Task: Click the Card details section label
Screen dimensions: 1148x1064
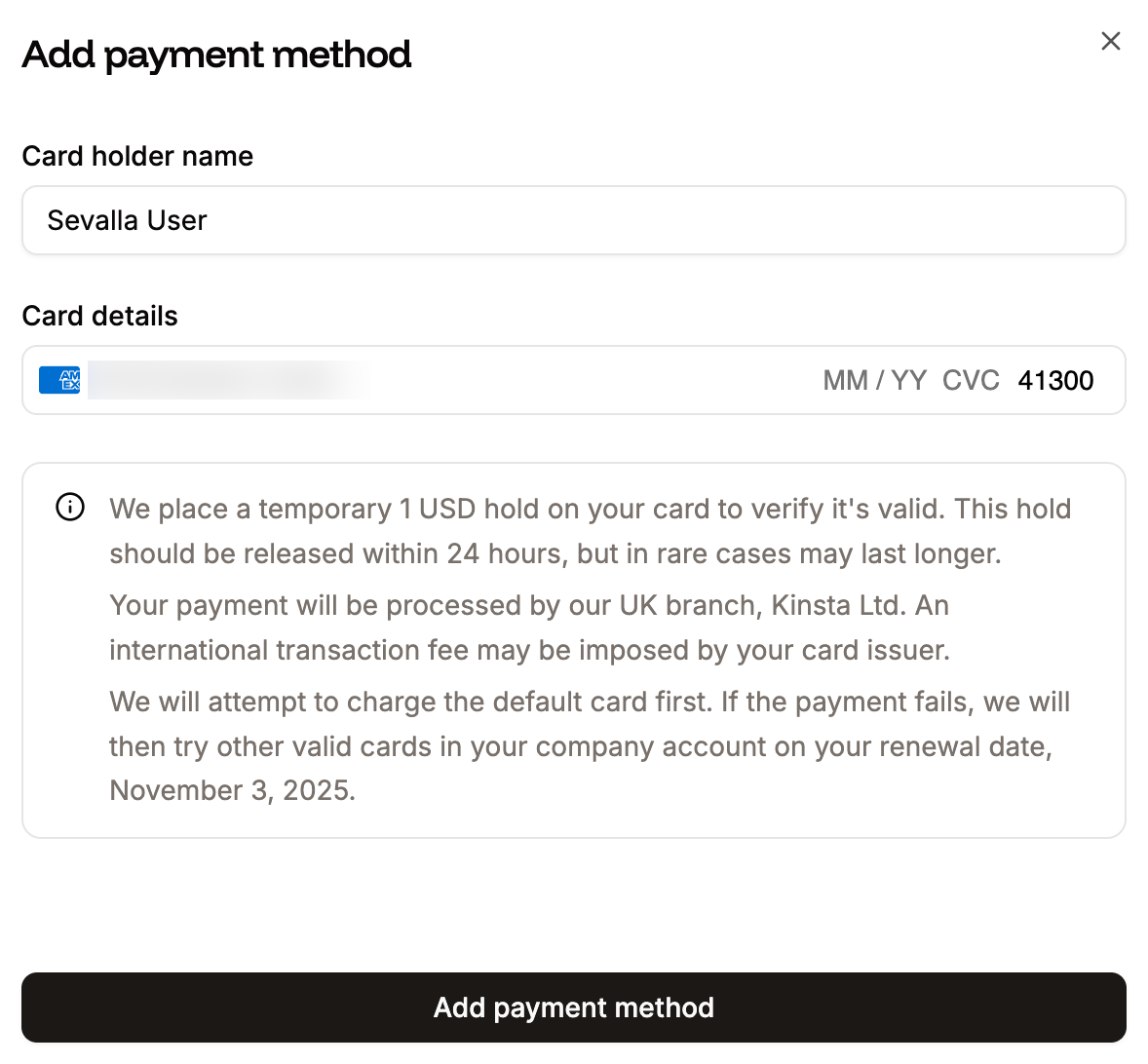Action: pos(99,316)
